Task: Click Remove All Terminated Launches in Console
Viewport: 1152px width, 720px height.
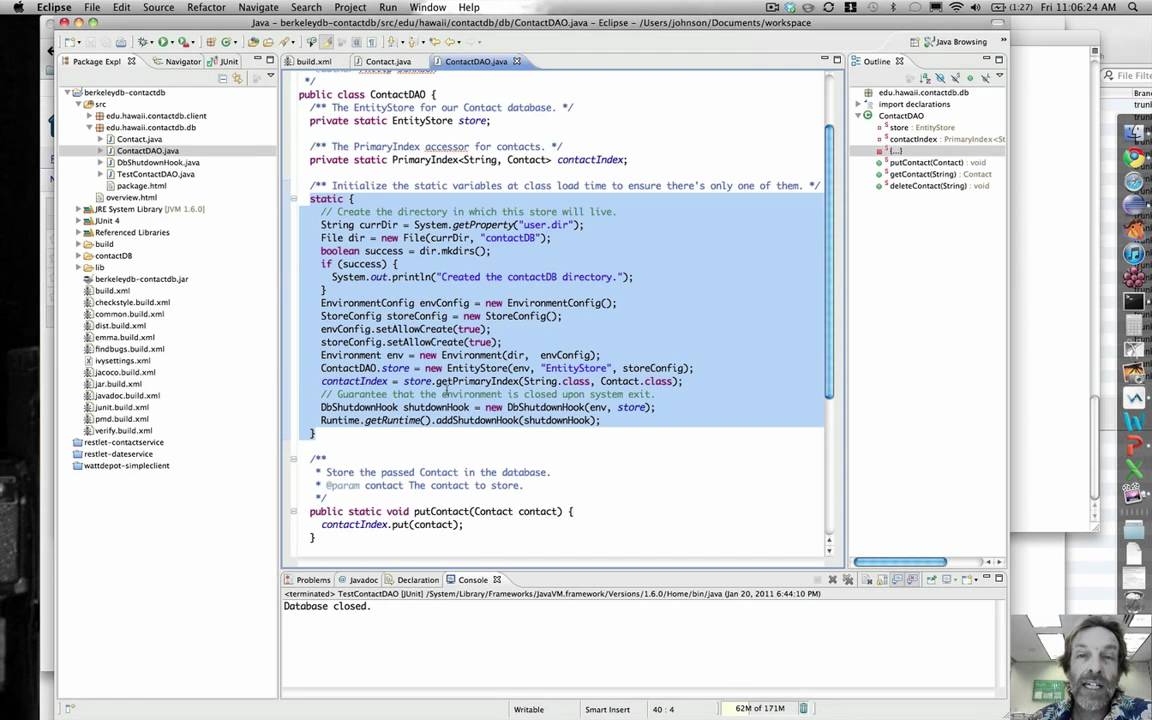Action: pos(848,580)
